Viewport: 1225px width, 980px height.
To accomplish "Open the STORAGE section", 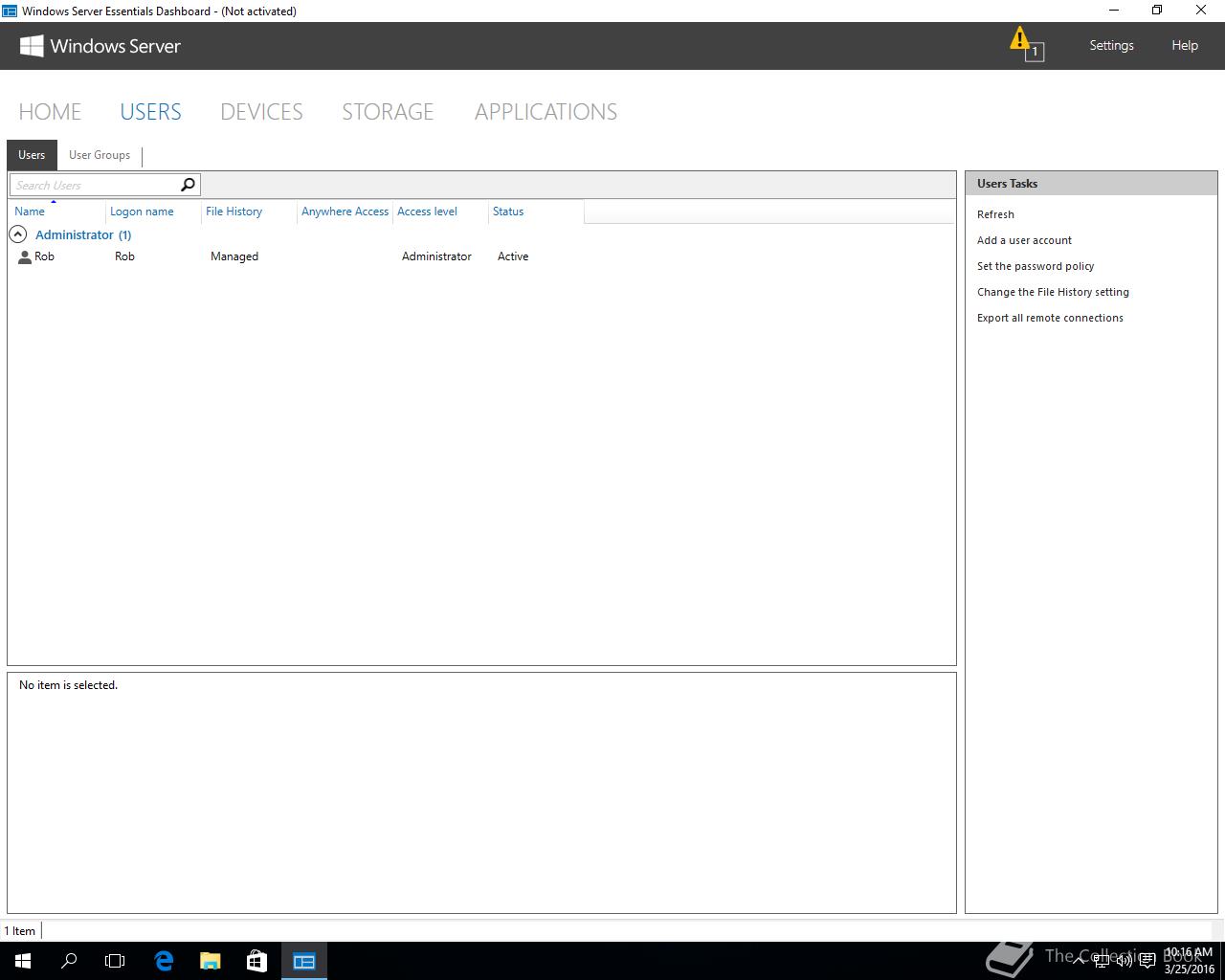I will click(x=388, y=112).
